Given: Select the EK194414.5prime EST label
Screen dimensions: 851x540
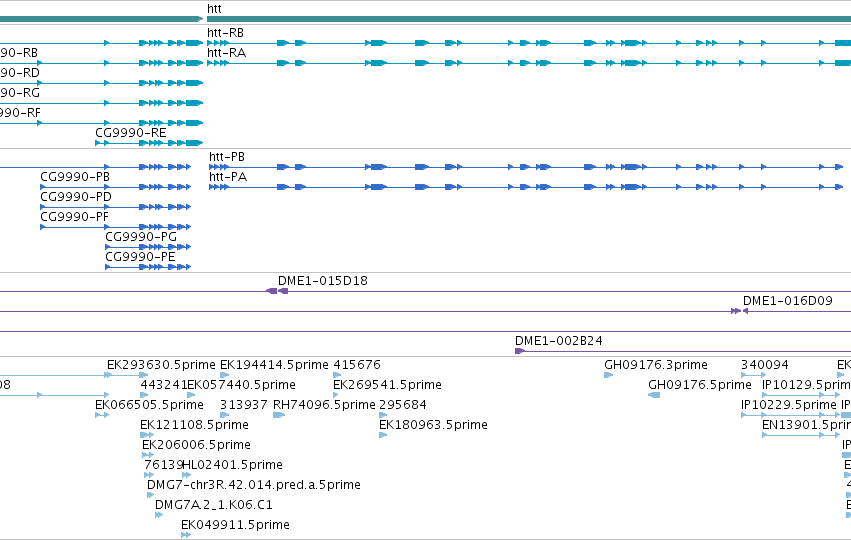Looking at the screenshot, I should pyautogui.click(x=274, y=365).
